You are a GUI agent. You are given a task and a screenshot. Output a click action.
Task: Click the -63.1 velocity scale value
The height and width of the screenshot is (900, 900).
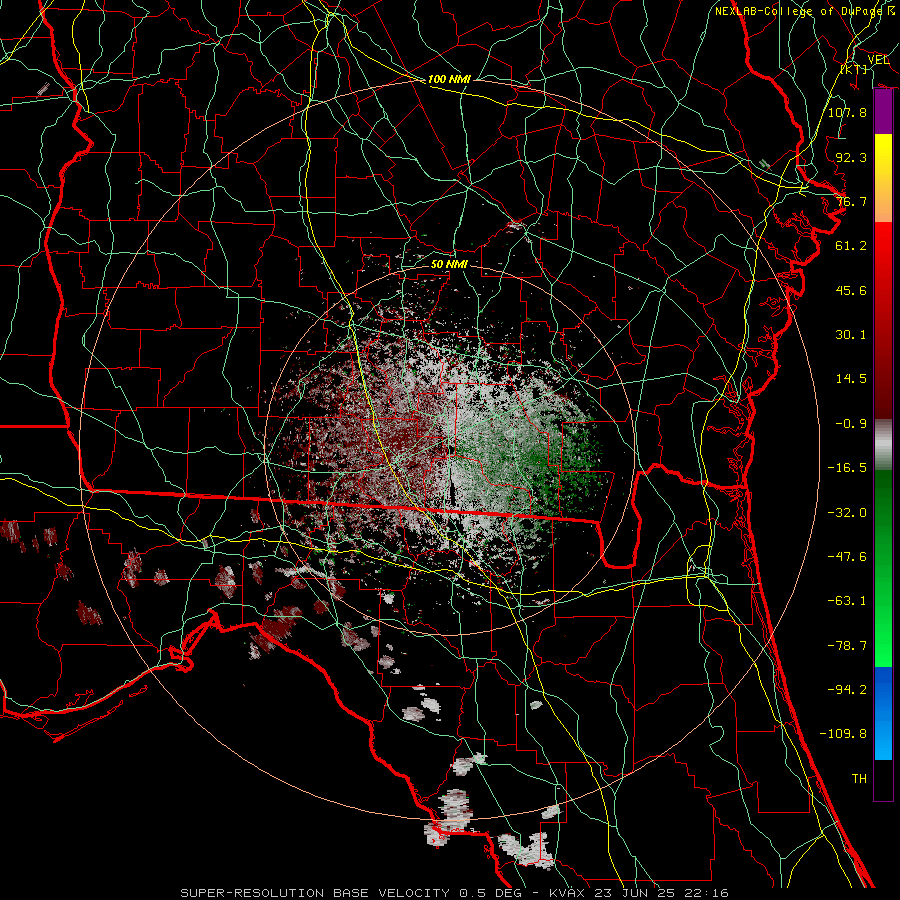[847, 601]
